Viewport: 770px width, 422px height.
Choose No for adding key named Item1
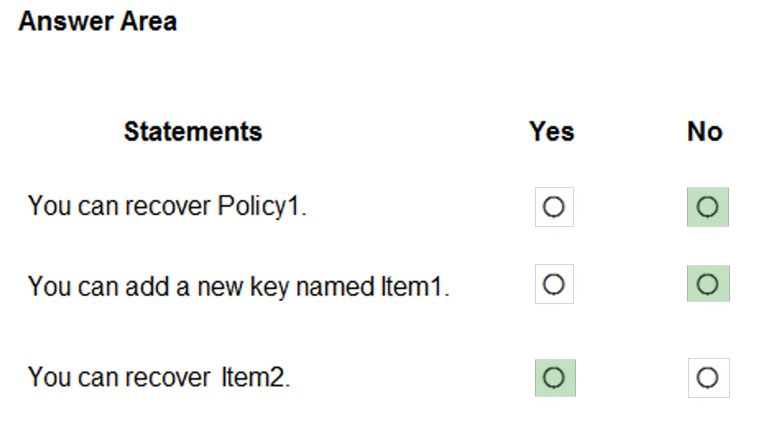click(707, 285)
